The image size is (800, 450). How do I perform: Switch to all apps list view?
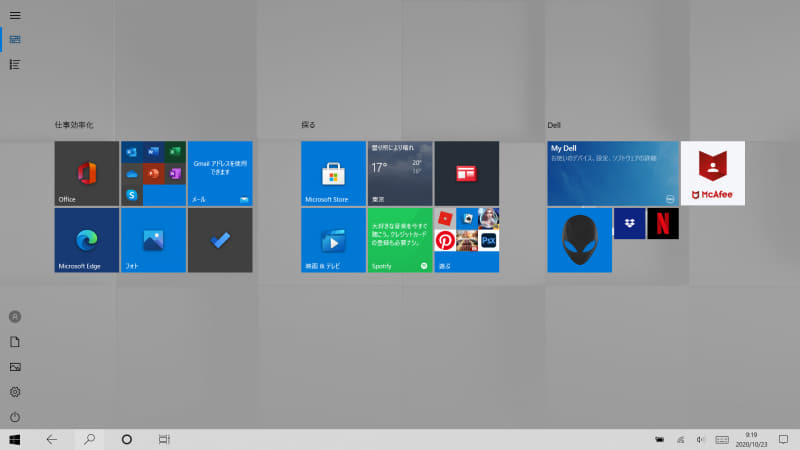click(x=15, y=64)
